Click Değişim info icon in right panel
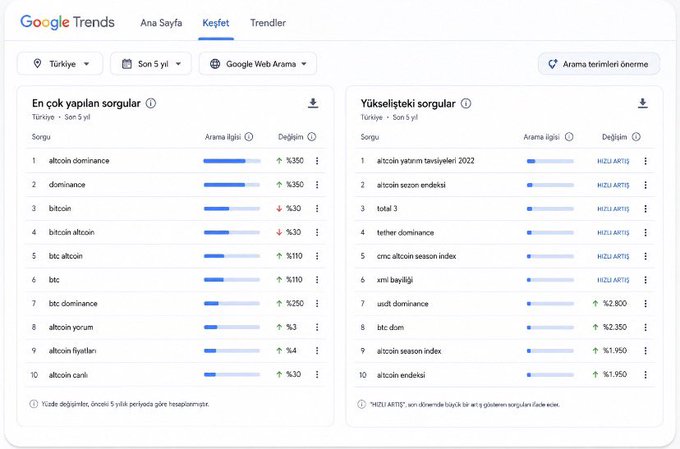Image resolution: width=680 pixels, height=449 pixels. pyautogui.click(x=636, y=137)
